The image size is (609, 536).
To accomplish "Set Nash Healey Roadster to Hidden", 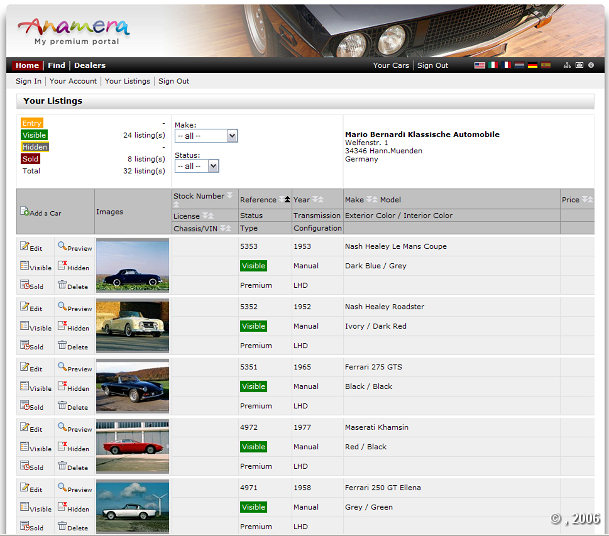I will tap(73, 327).
